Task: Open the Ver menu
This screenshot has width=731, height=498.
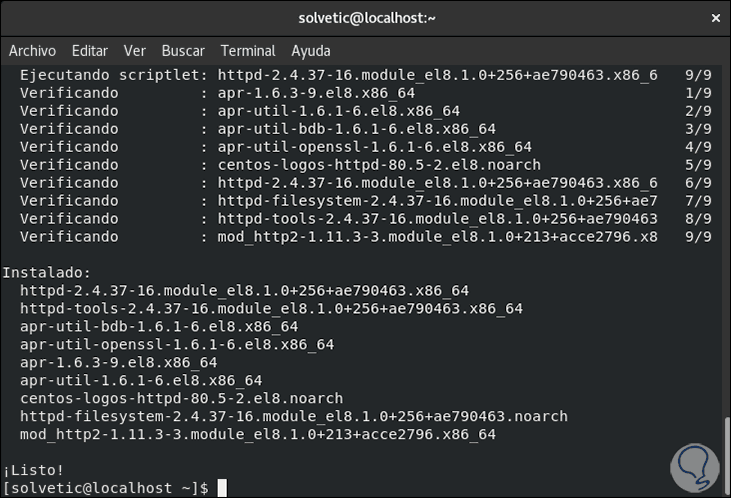Action: pyautogui.click(x=134, y=50)
